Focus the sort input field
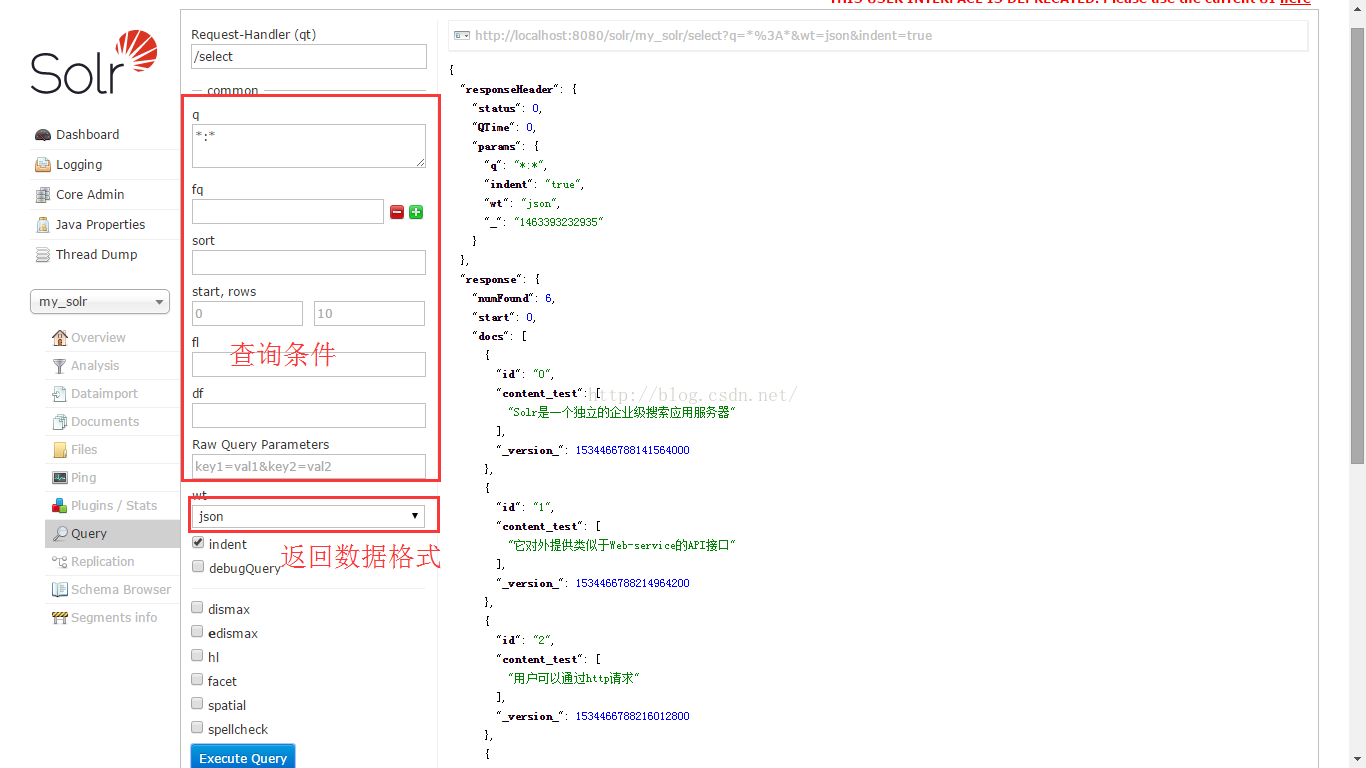1366x768 pixels. (309, 262)
